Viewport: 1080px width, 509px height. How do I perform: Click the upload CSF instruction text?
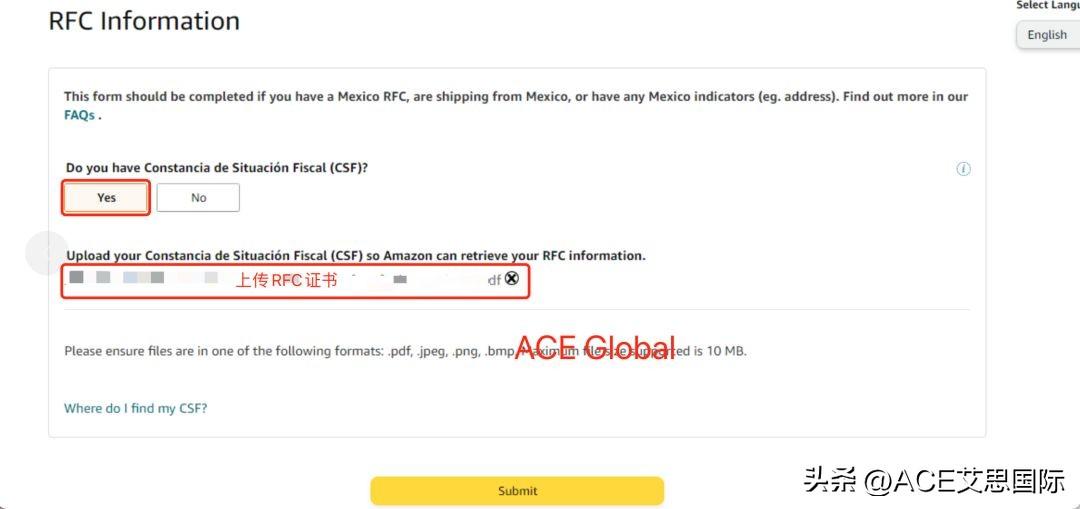pos(356,256)
